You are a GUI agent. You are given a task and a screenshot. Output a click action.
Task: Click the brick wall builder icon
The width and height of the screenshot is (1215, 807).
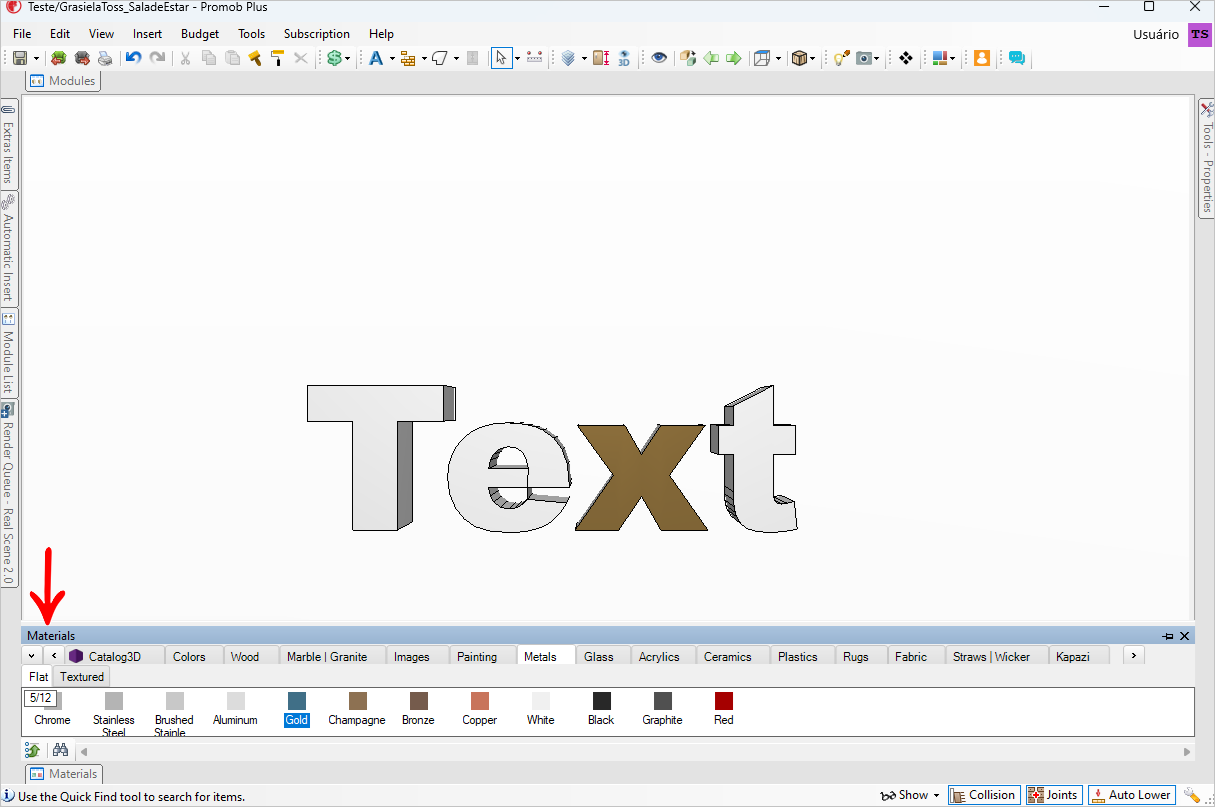point(408,58)
